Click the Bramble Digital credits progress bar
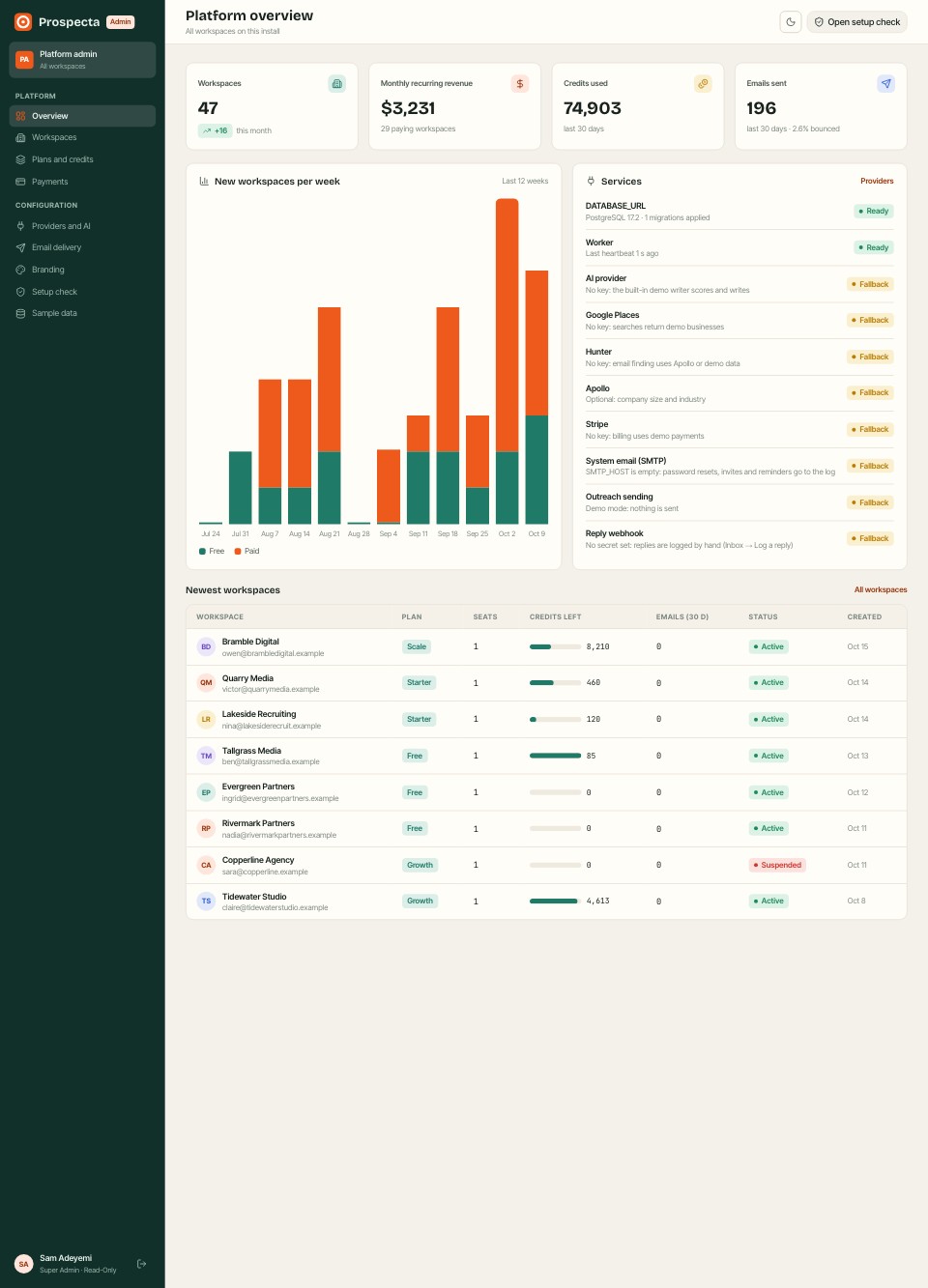The image size is (928, 1288). (555, 646)
